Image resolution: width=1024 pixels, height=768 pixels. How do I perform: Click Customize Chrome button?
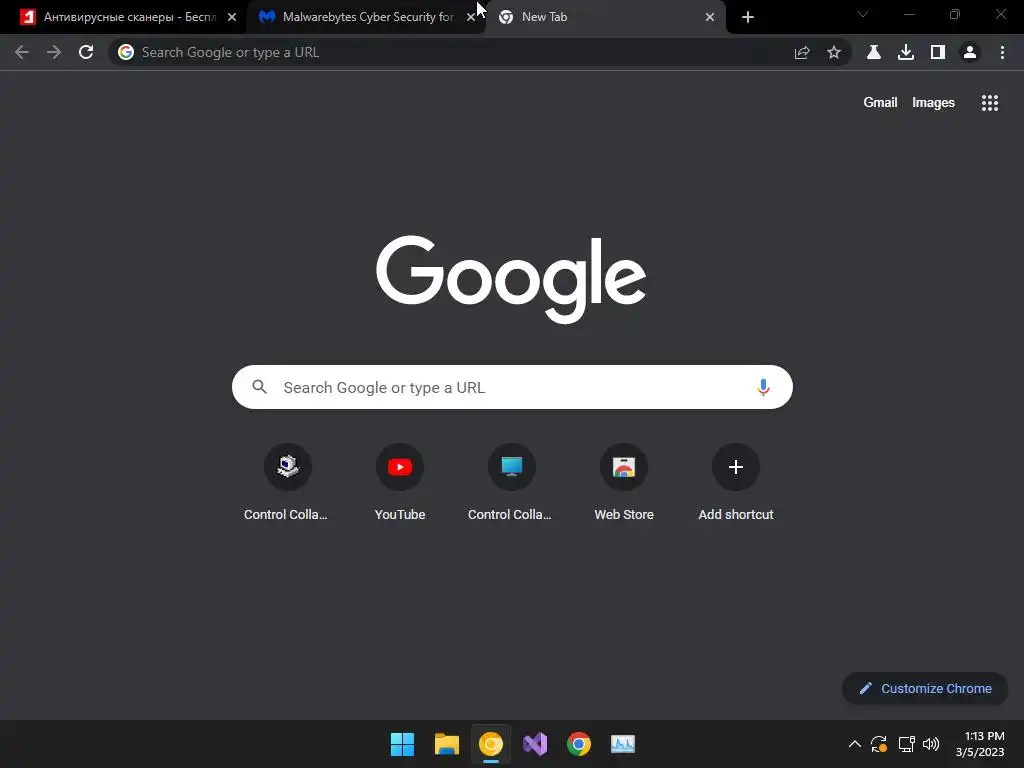(x=925, y=688)
